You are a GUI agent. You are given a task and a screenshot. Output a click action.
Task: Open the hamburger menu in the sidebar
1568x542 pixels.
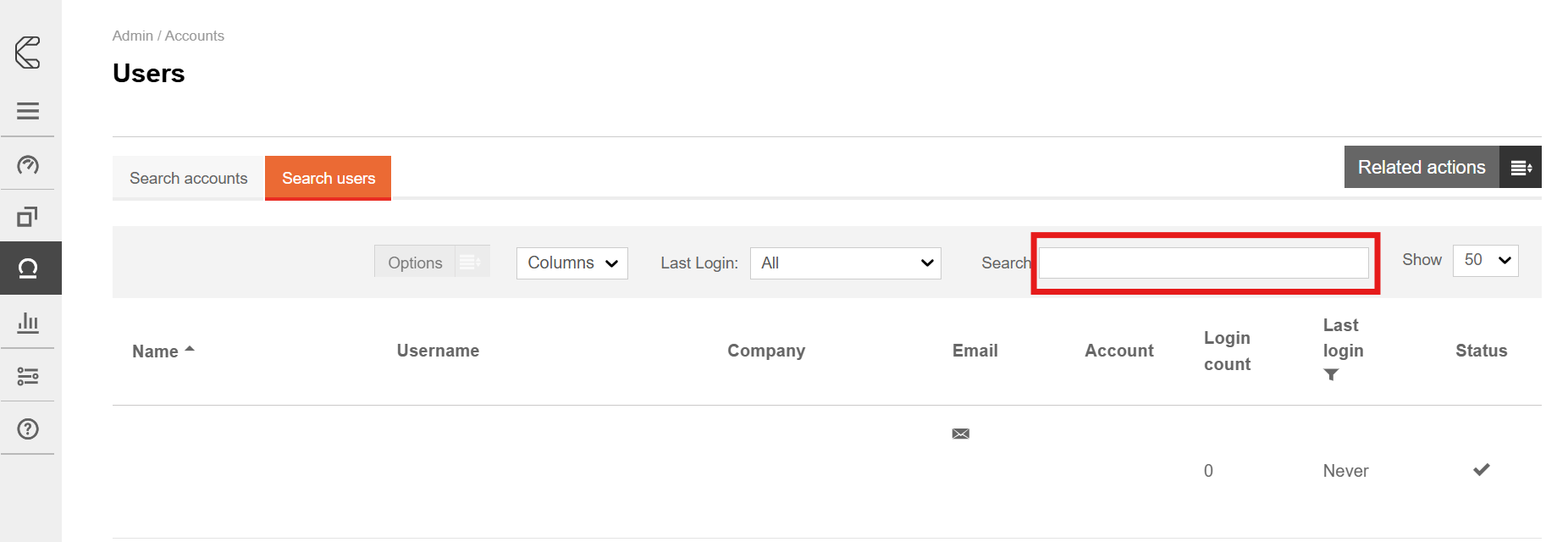(x=28, y=111)
